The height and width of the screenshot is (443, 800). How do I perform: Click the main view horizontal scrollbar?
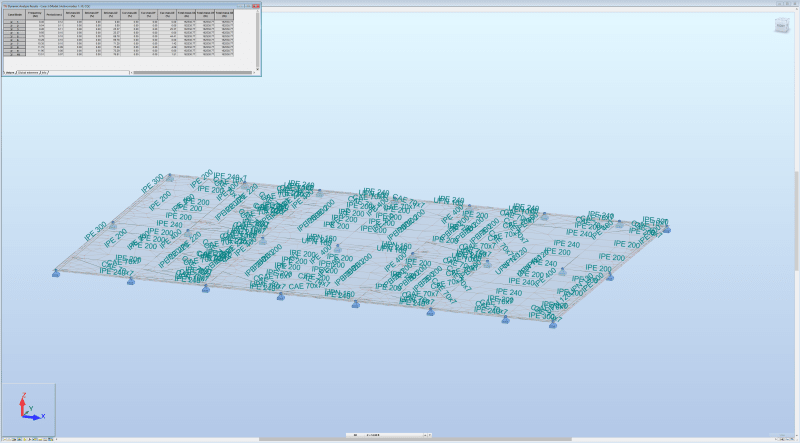pyautogui.click(x=415, y=439)
